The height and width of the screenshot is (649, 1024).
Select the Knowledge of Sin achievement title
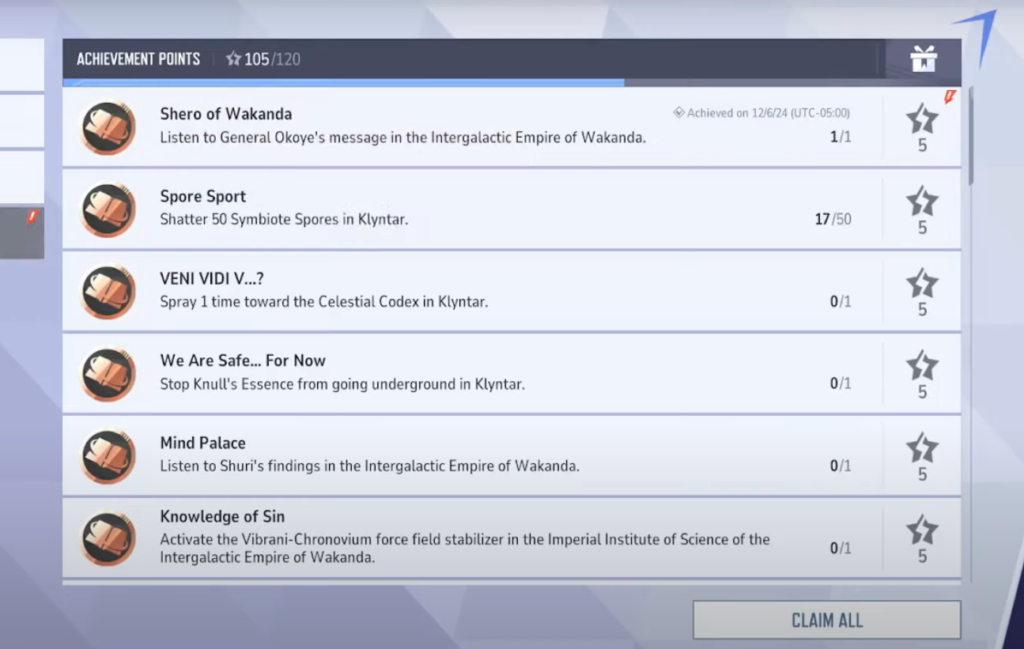tap(223, 516)
